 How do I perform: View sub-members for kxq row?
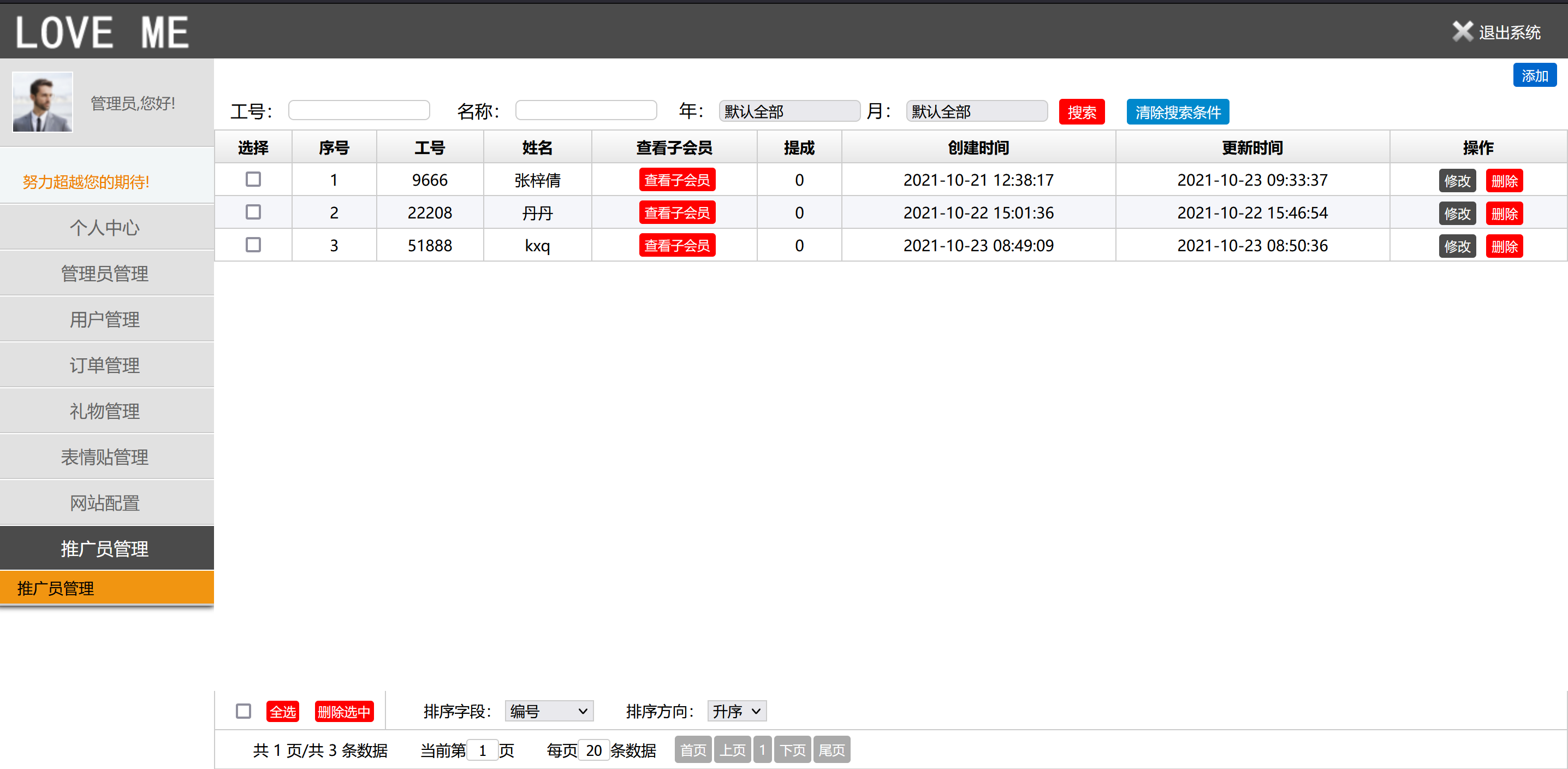coord(677,246)
